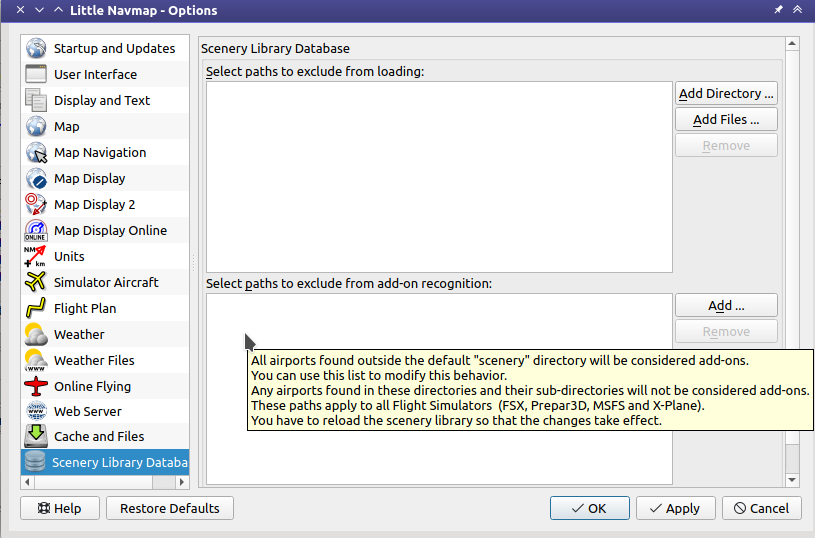Click right arrow of category list scrollbar

click(181, 482)
